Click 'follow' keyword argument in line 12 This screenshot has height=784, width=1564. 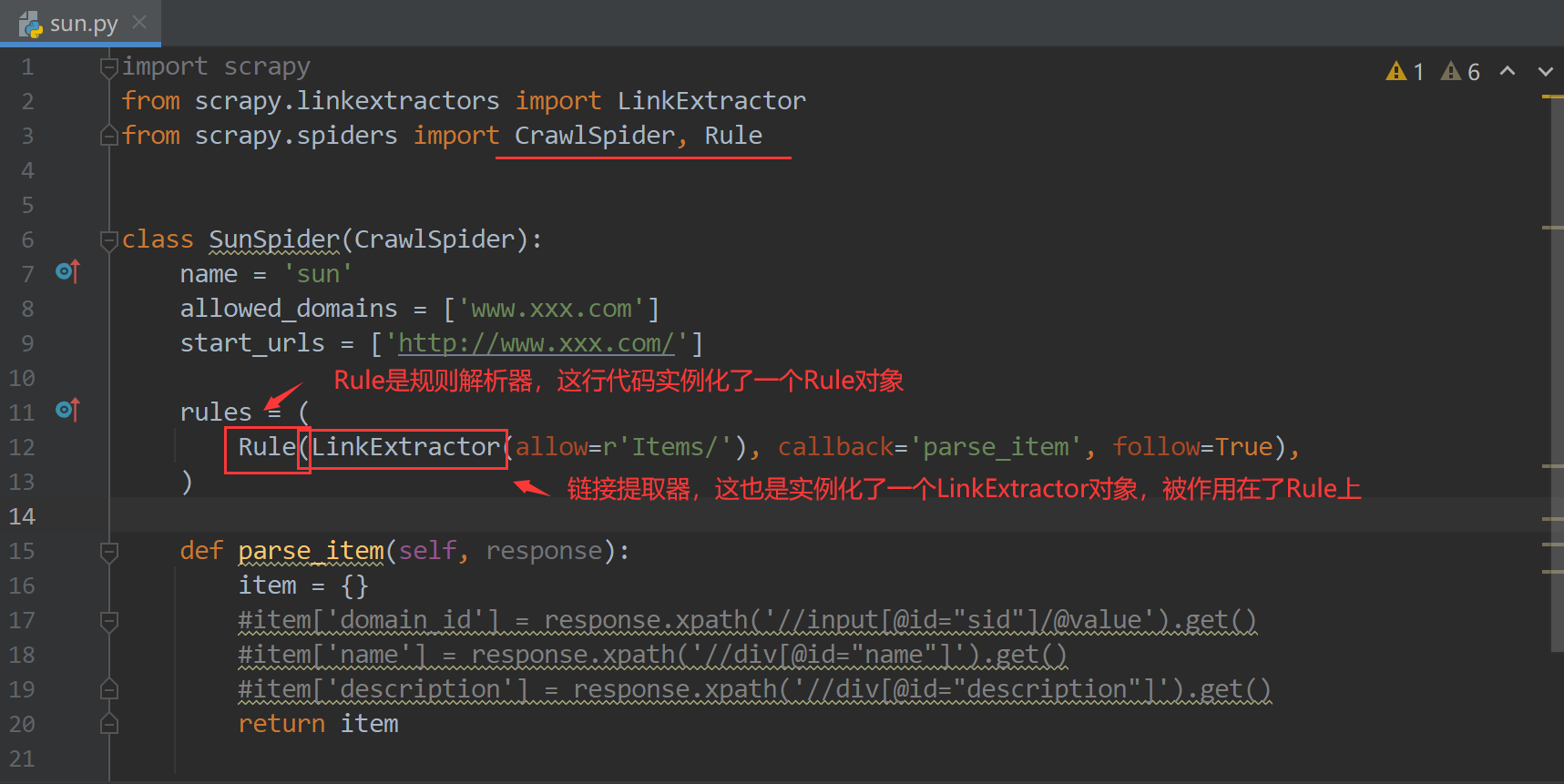[x=1156, y=447]
